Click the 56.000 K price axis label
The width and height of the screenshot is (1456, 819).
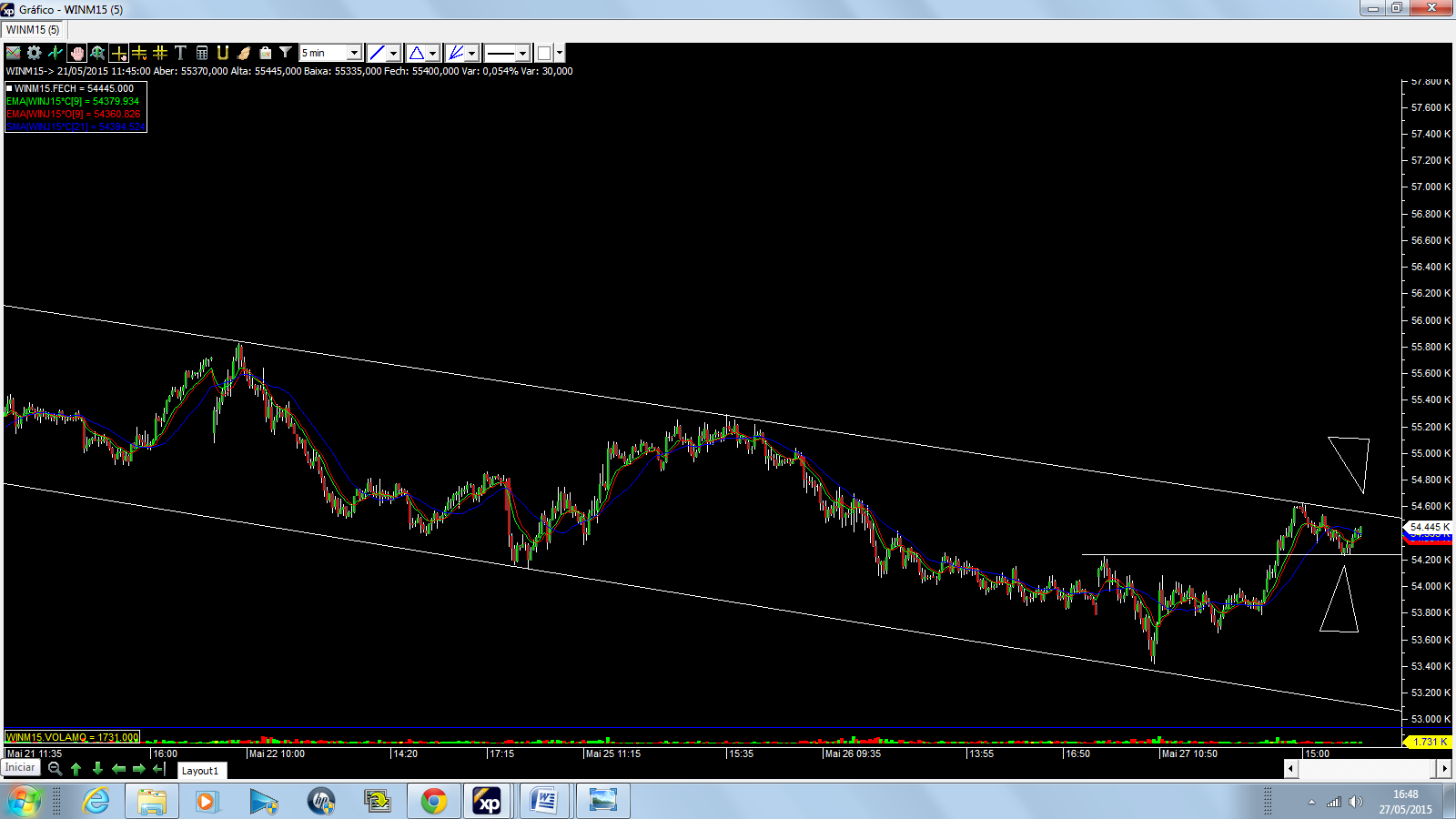pos(1431,320)
